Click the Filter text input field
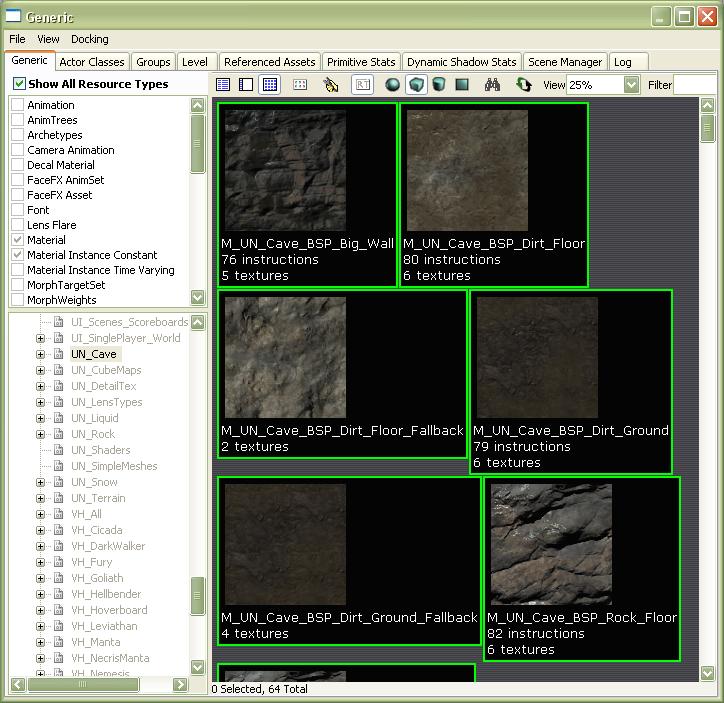The height and width of the screenshot is (703, 724). pos(695,85)
